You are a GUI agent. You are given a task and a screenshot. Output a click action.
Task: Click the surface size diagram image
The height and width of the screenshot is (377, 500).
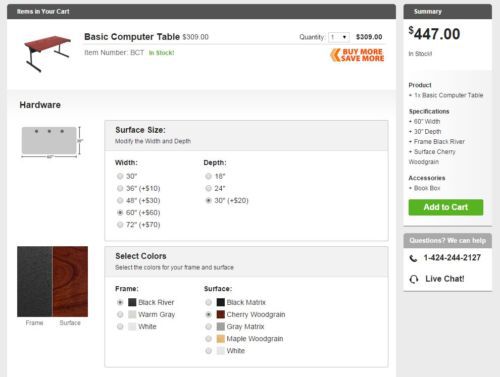click(52, 142)
